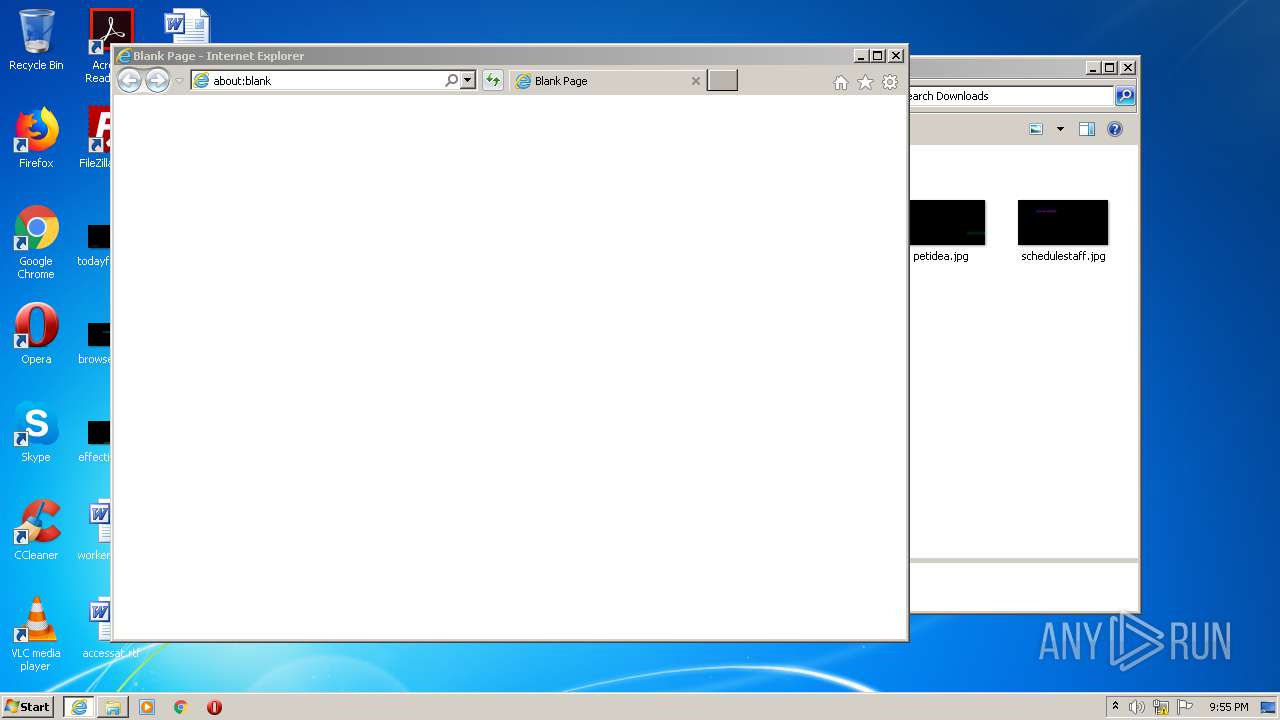Click Internet Explorer taskbar button
Screen dimensions: 1280x720
[79, 707]
